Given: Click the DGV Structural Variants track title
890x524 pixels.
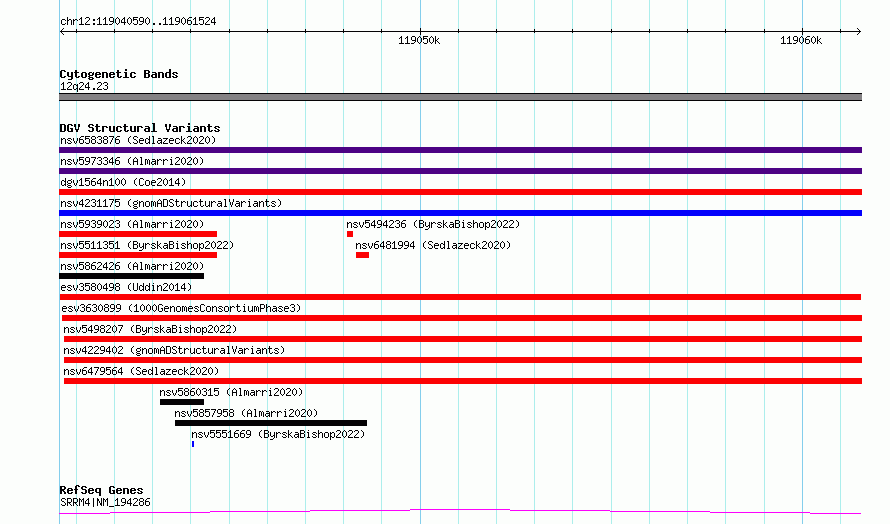Looking at the screenshot, I should tap(140, 128).
